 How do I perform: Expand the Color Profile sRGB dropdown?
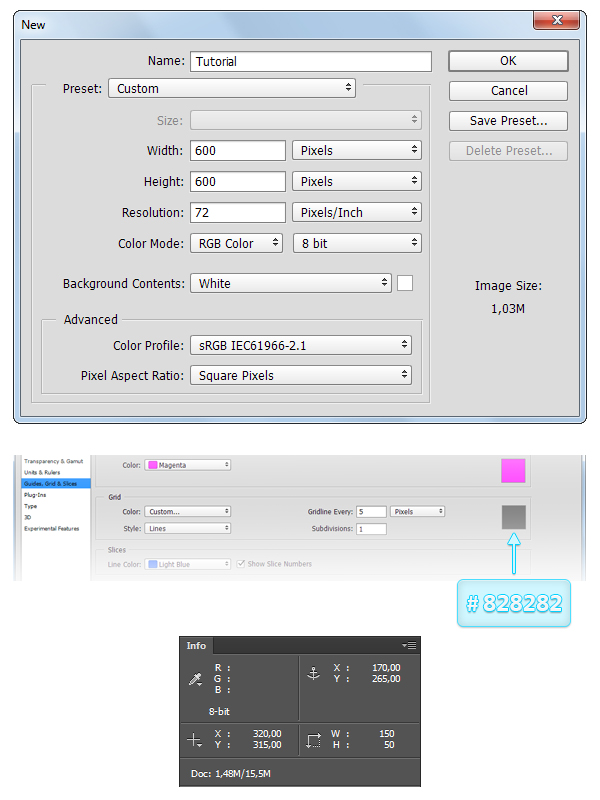tap(300, 345)
